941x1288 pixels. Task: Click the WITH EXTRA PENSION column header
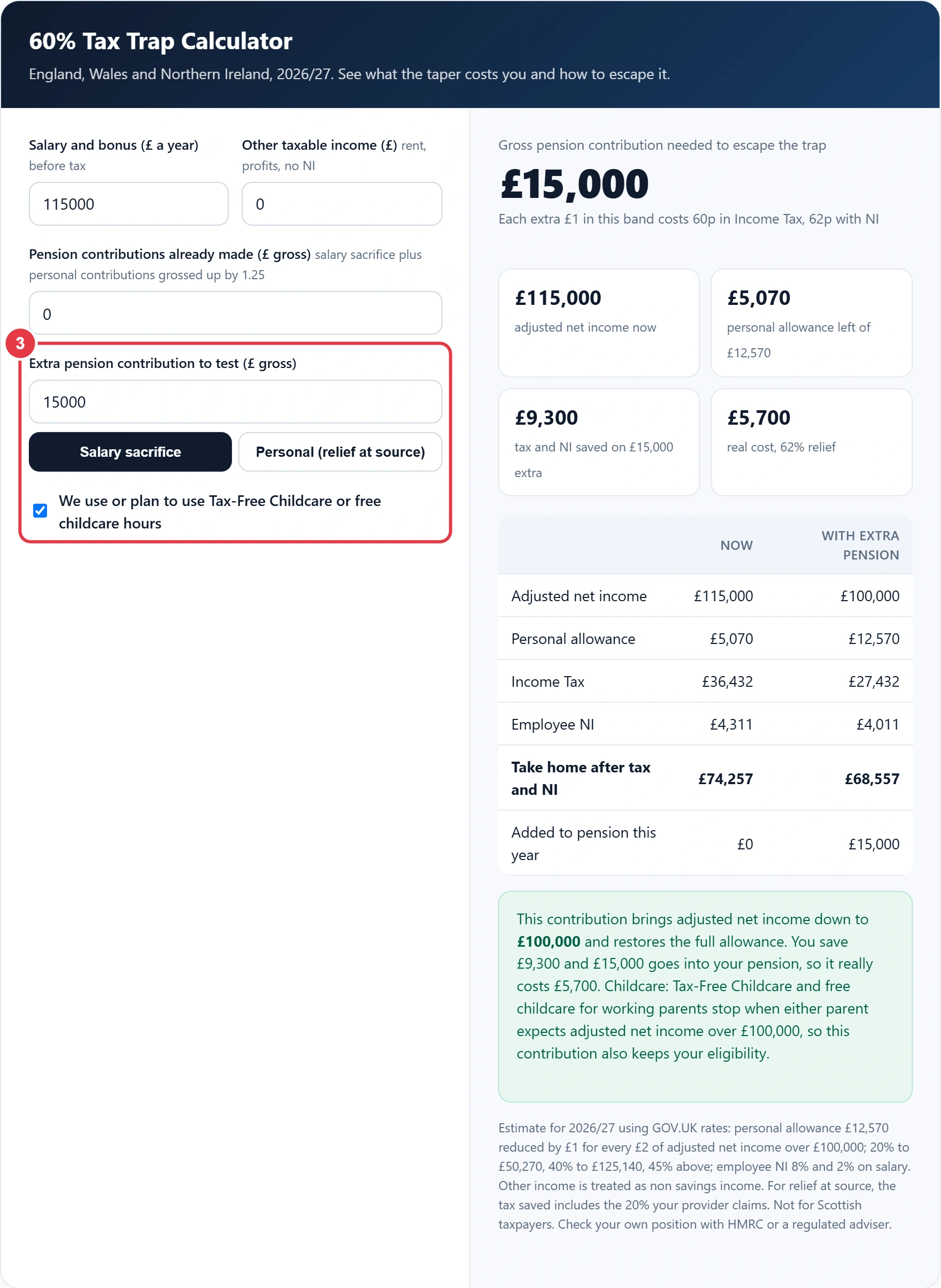point(859,546)
